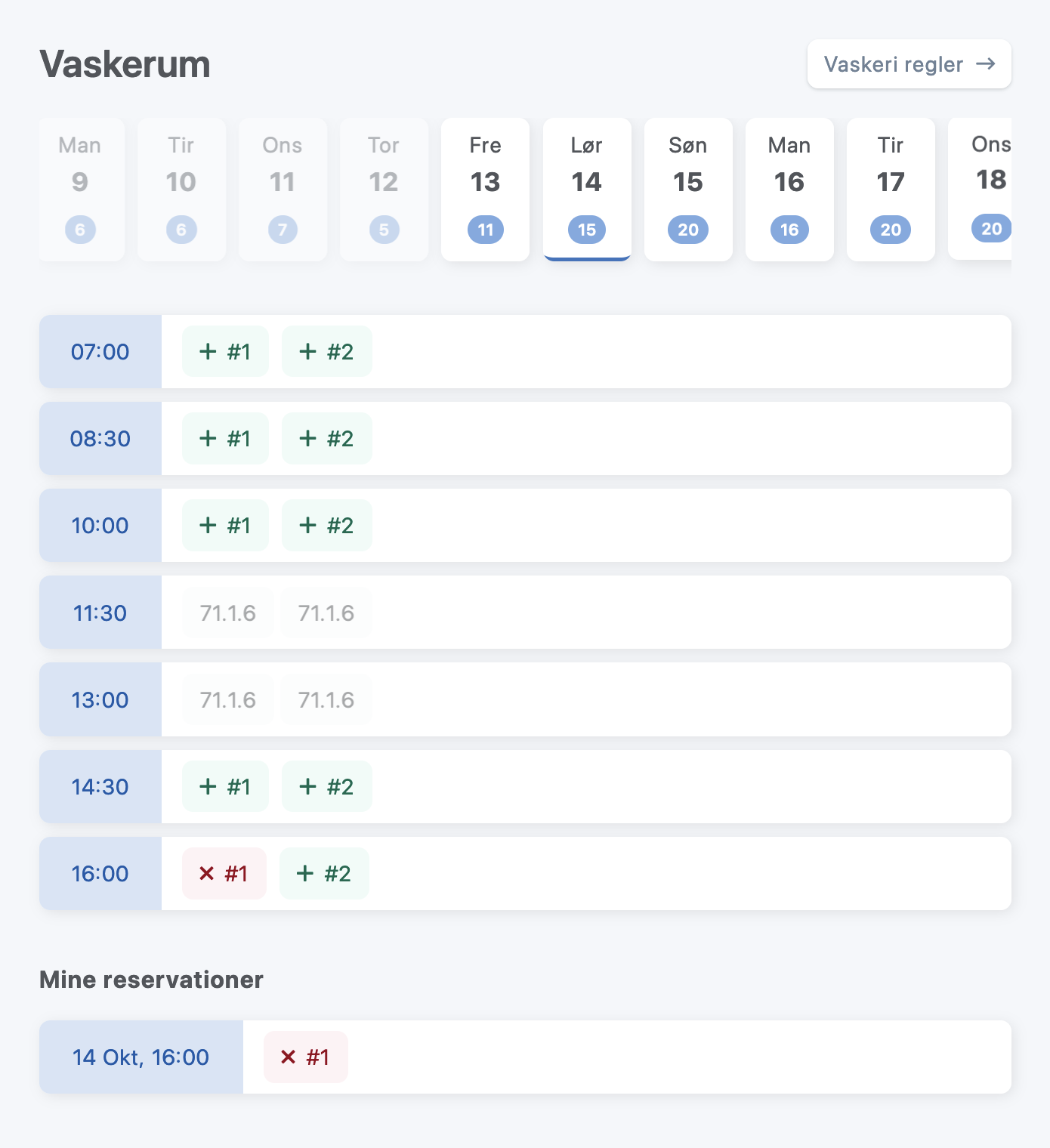The image size is (1050, 1148).
Task: Open Vaskeri regler page
Action: pyautogui.click(x=909, y=64)
